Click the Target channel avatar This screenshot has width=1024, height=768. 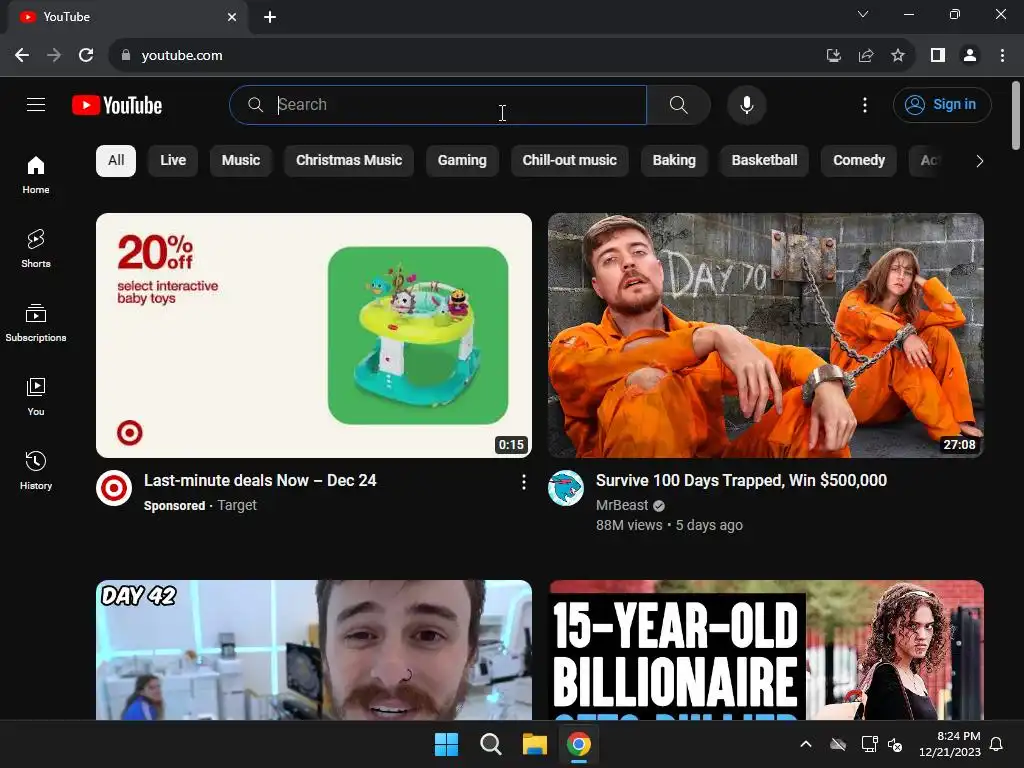114,488
